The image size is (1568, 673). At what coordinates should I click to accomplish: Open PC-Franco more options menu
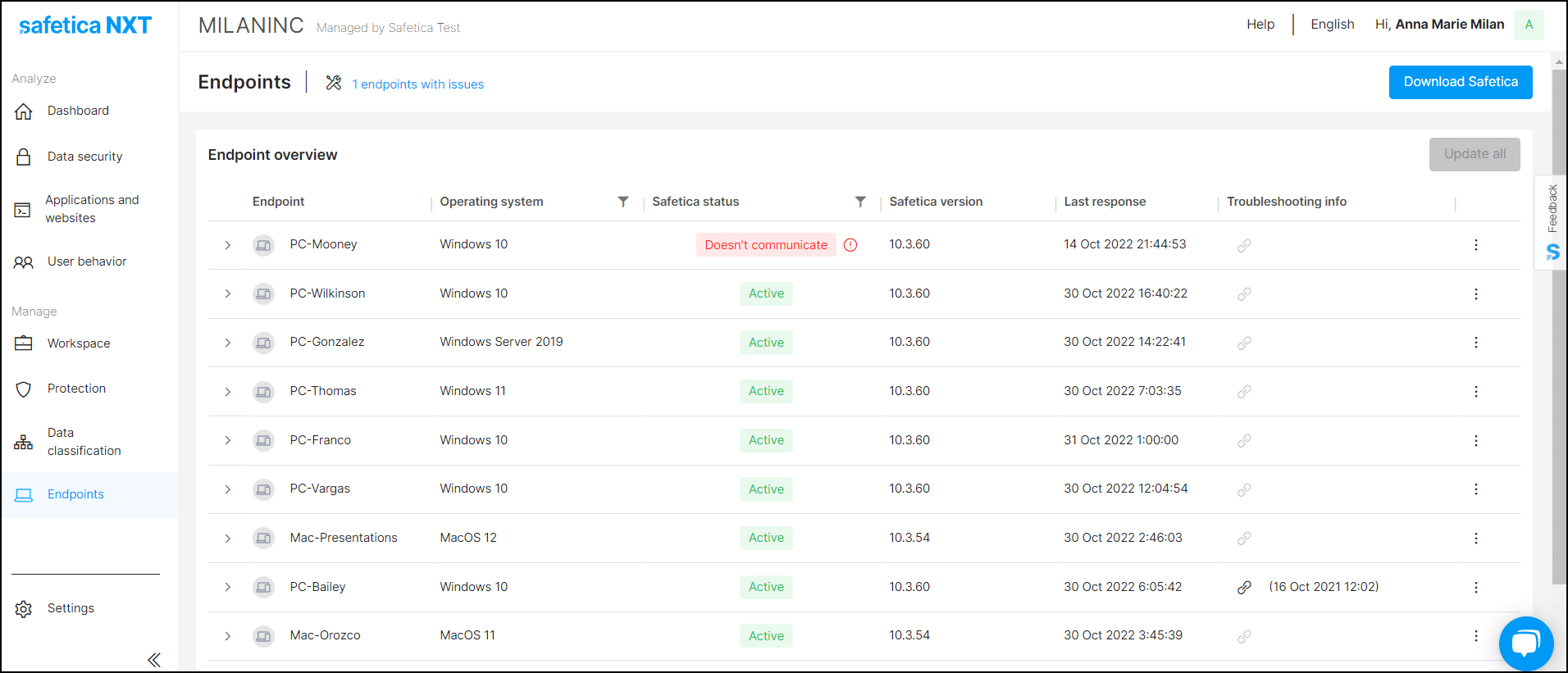pos(1475,440)
